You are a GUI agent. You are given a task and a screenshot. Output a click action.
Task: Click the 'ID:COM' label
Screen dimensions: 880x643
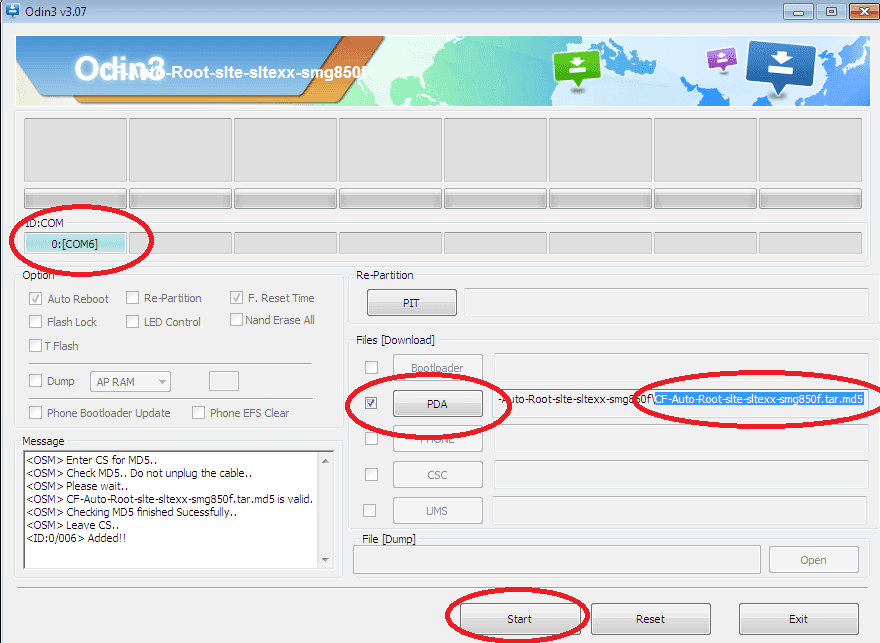[x=44, y=223]
